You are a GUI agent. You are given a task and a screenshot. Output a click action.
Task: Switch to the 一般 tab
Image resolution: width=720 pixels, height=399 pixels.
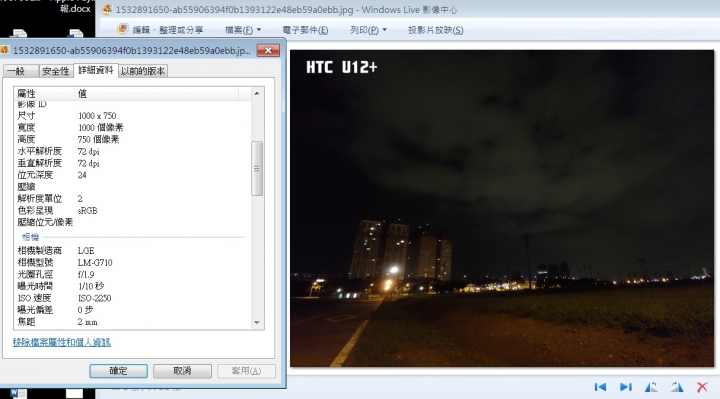21,71
